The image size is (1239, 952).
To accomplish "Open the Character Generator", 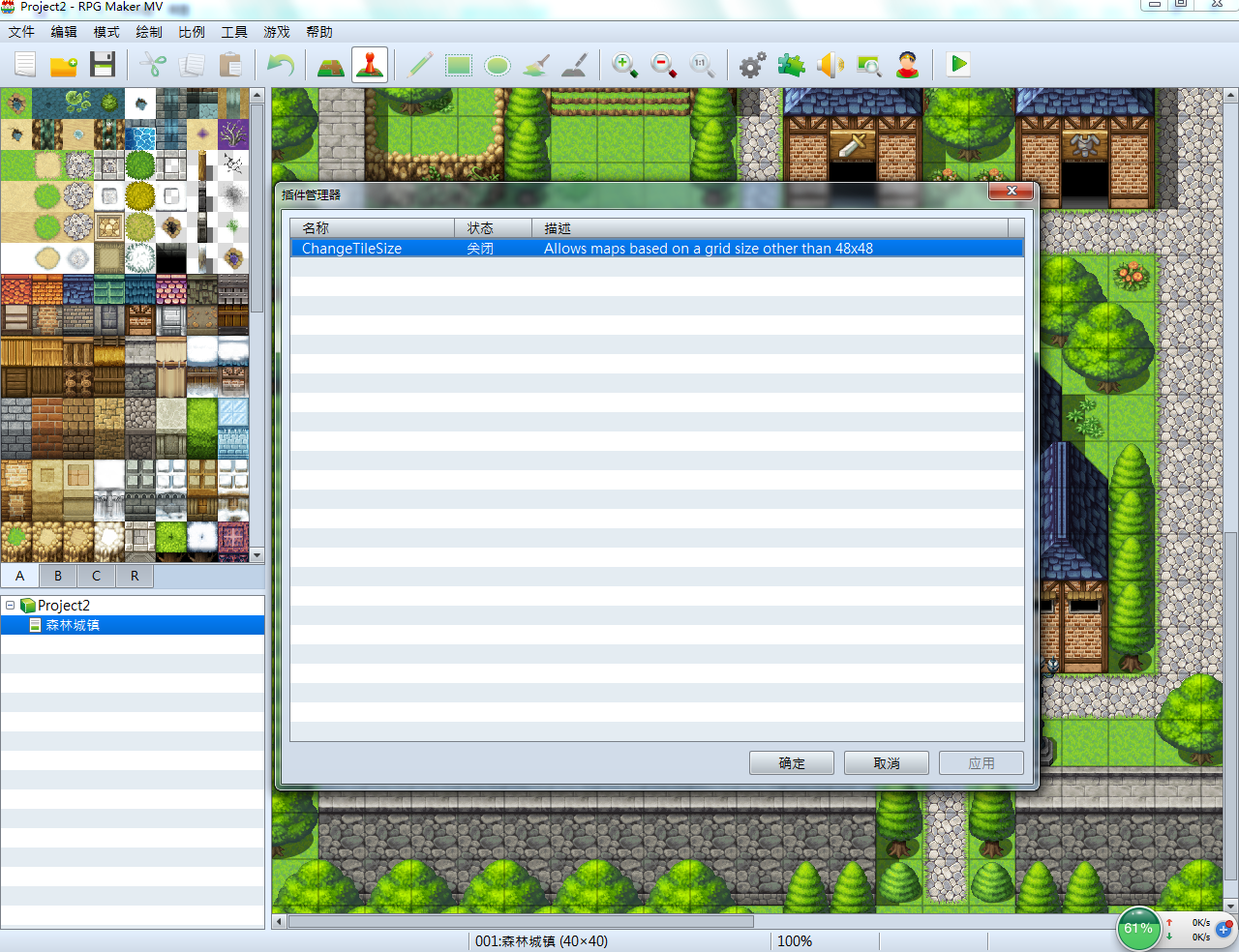I will click(908, 65).
